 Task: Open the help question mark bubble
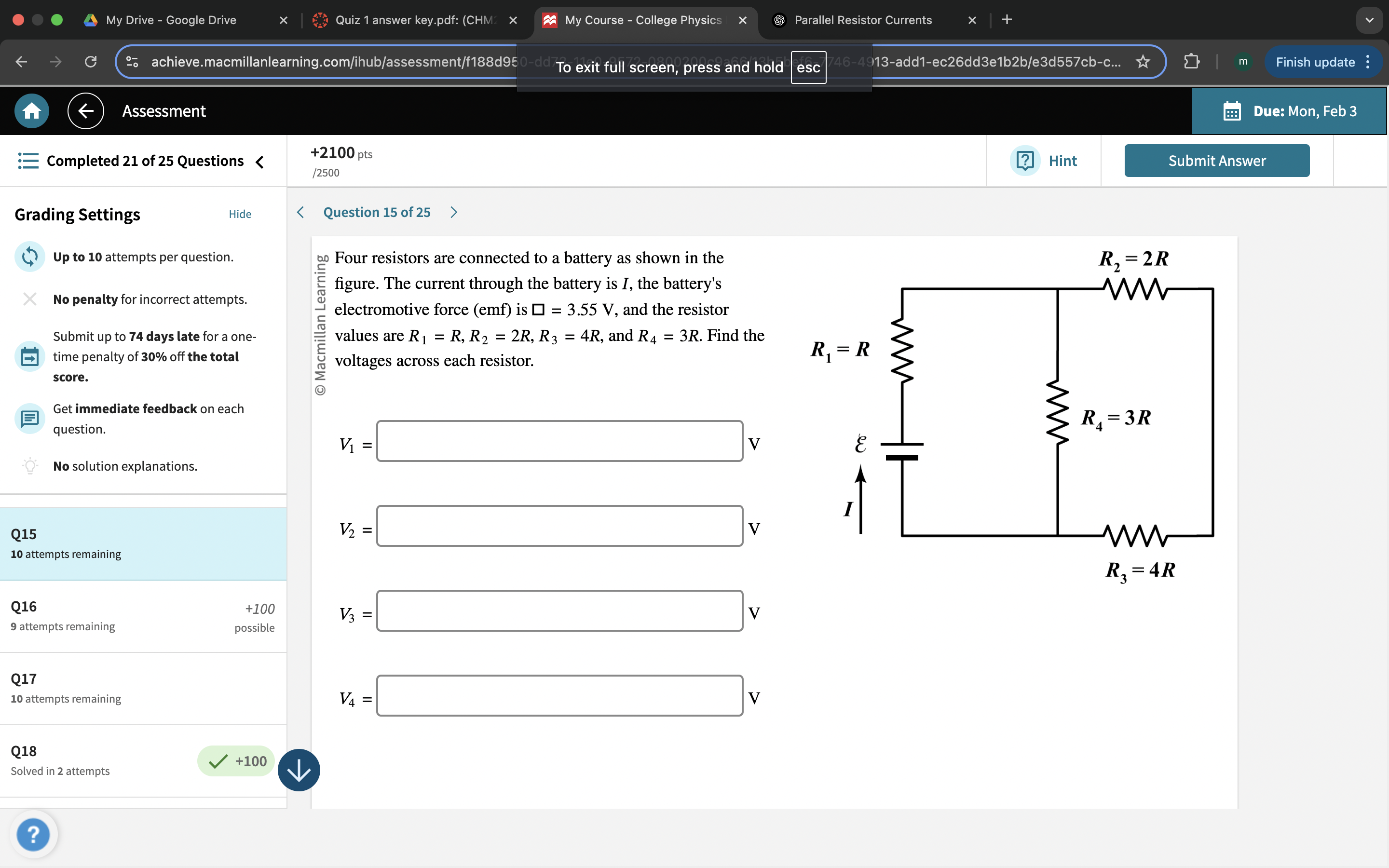(33, 834)
